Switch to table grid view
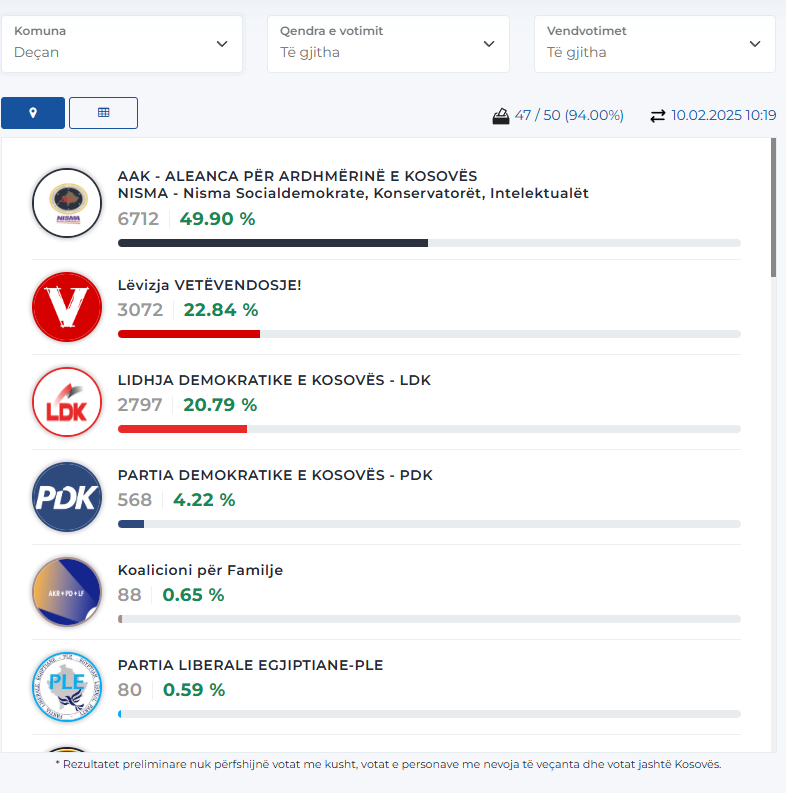Viewport: 786px width, 793px height. (x=103, y=113)
